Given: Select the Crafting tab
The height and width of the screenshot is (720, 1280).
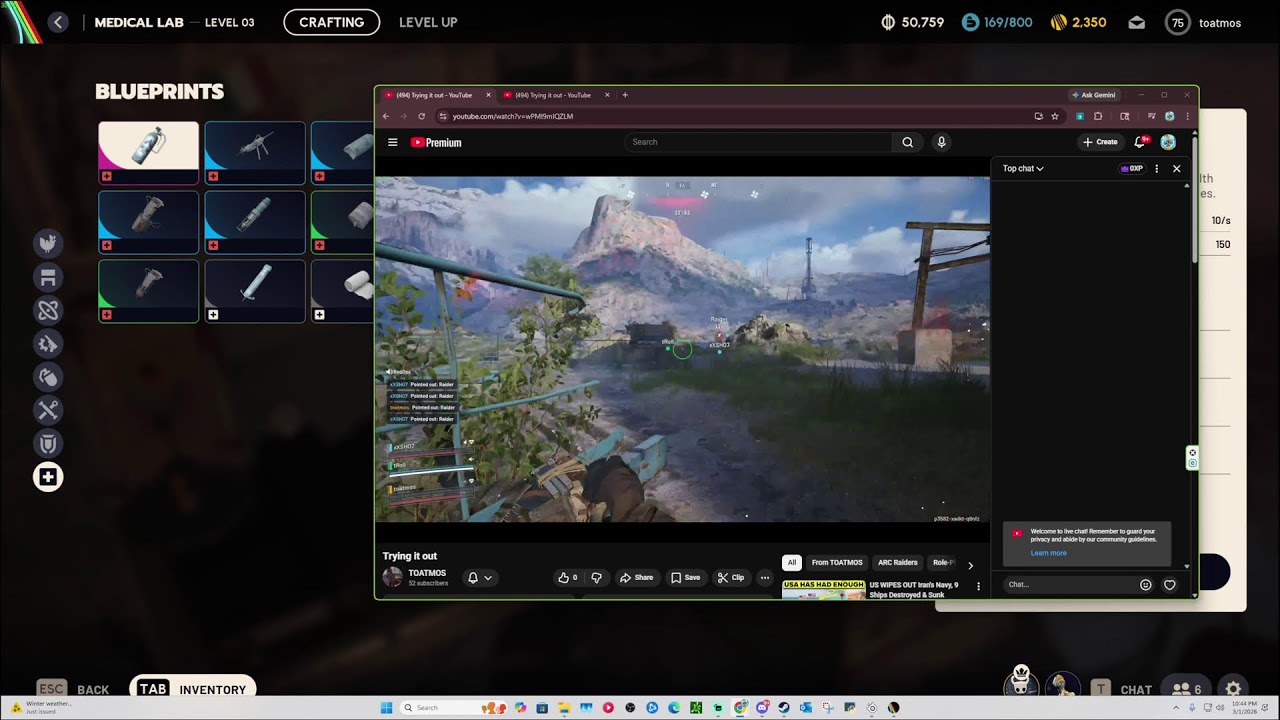Looking at the screenshot, I should click(x=332, y=22).
